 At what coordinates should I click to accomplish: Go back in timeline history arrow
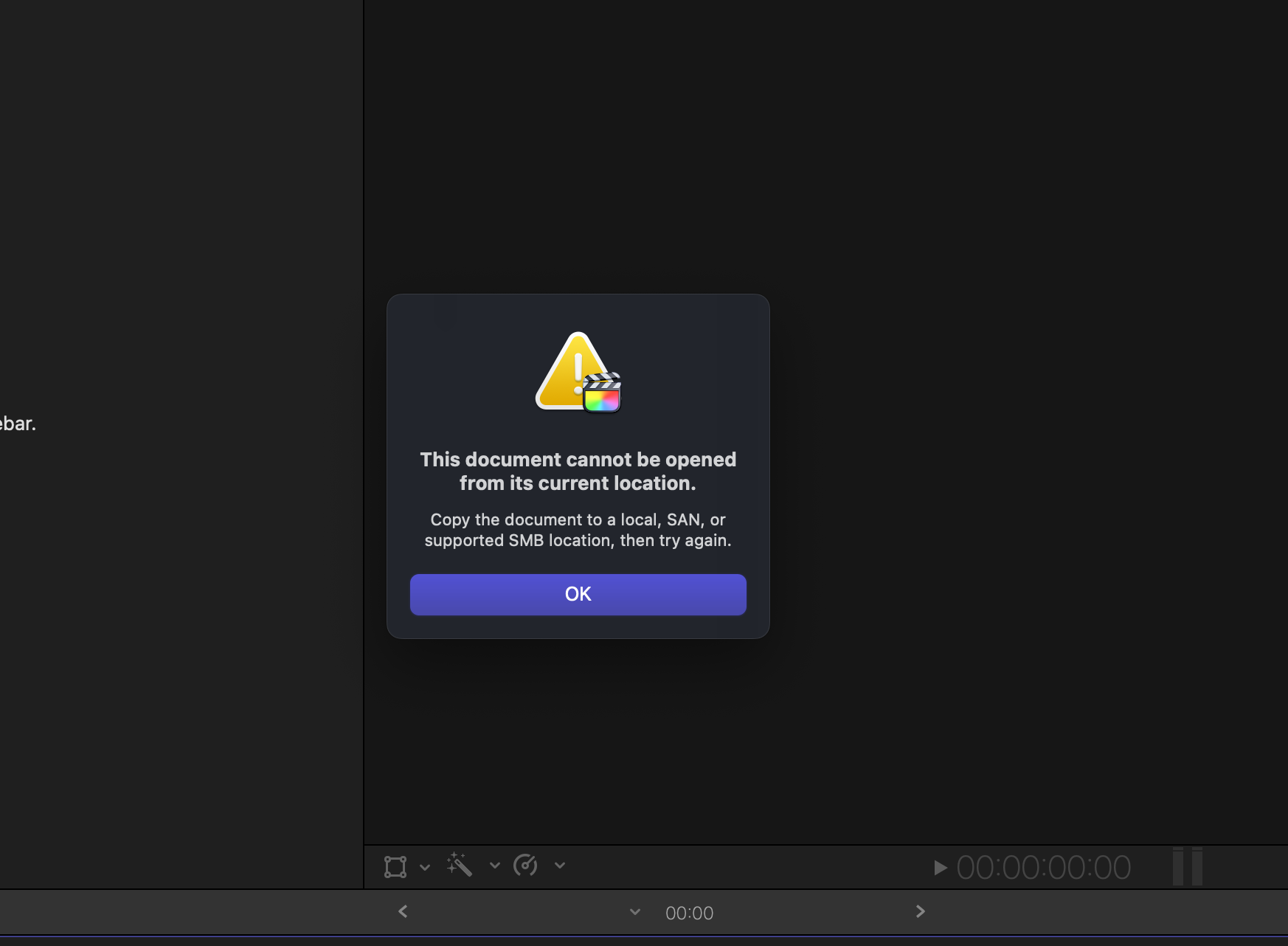pyautogui.click(x=403, y=911)
